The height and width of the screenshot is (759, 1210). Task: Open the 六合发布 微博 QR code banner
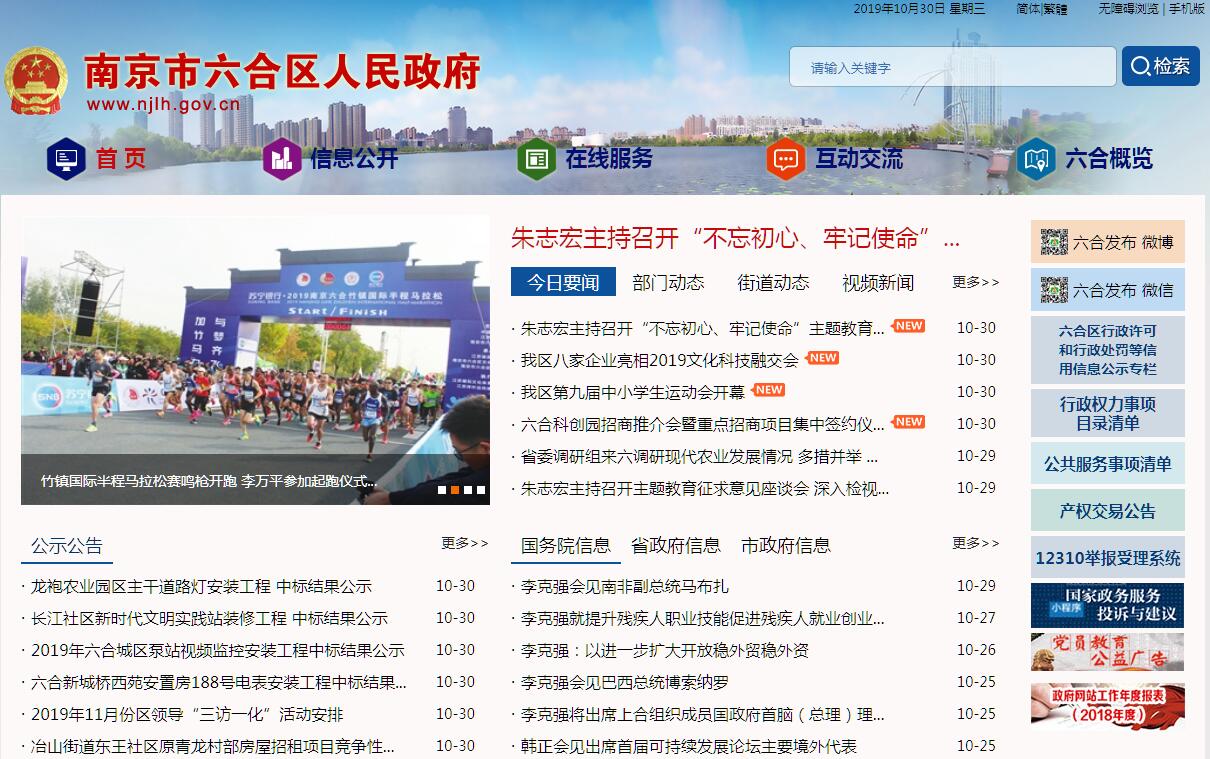[x=1107, y=242]
